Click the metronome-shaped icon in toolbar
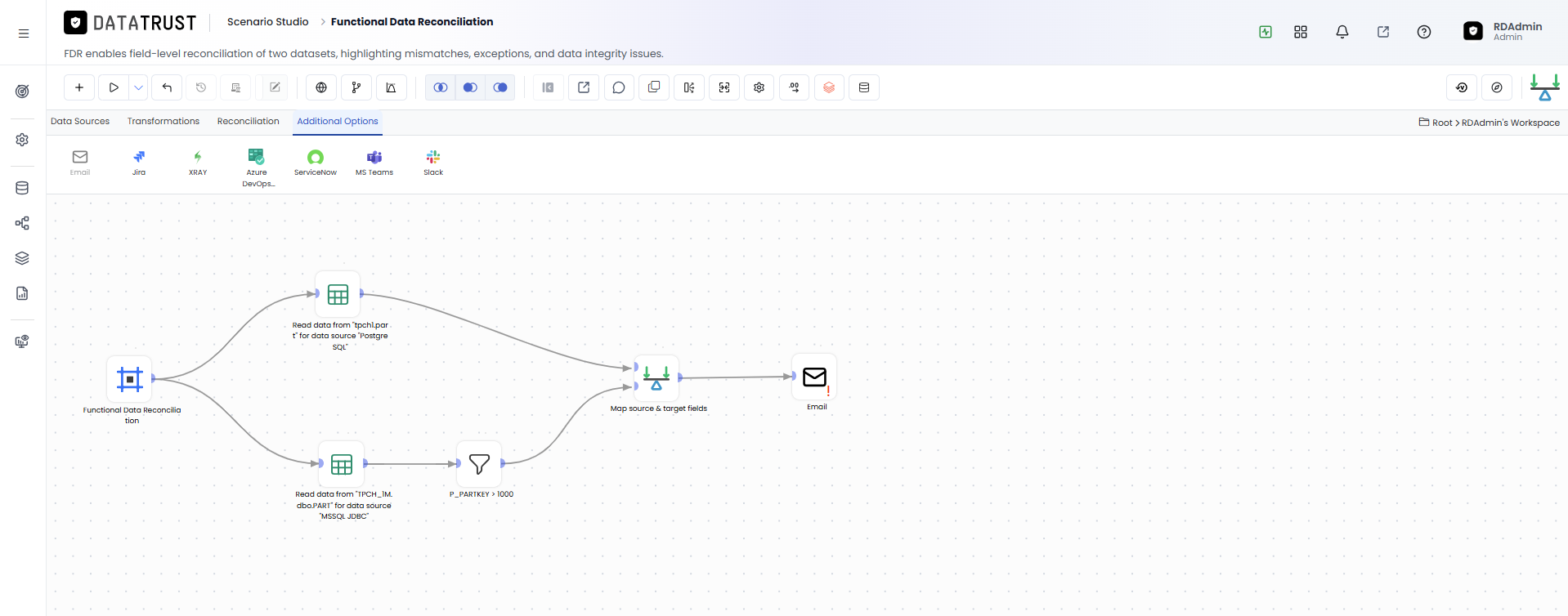The height and width of the screenshot is (616, 1568). pyautogui.click(x=391, y=87)
